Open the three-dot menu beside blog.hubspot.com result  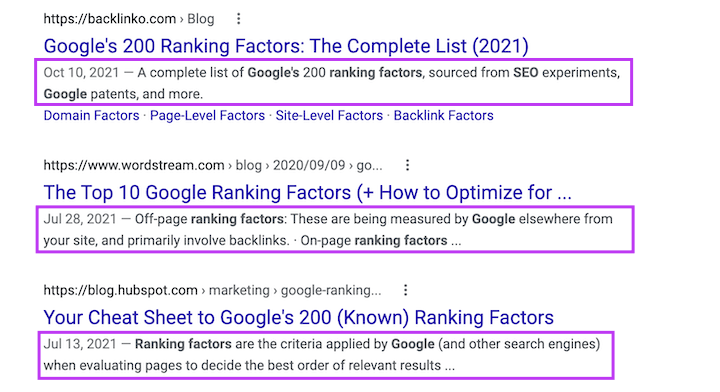point(405,290)
